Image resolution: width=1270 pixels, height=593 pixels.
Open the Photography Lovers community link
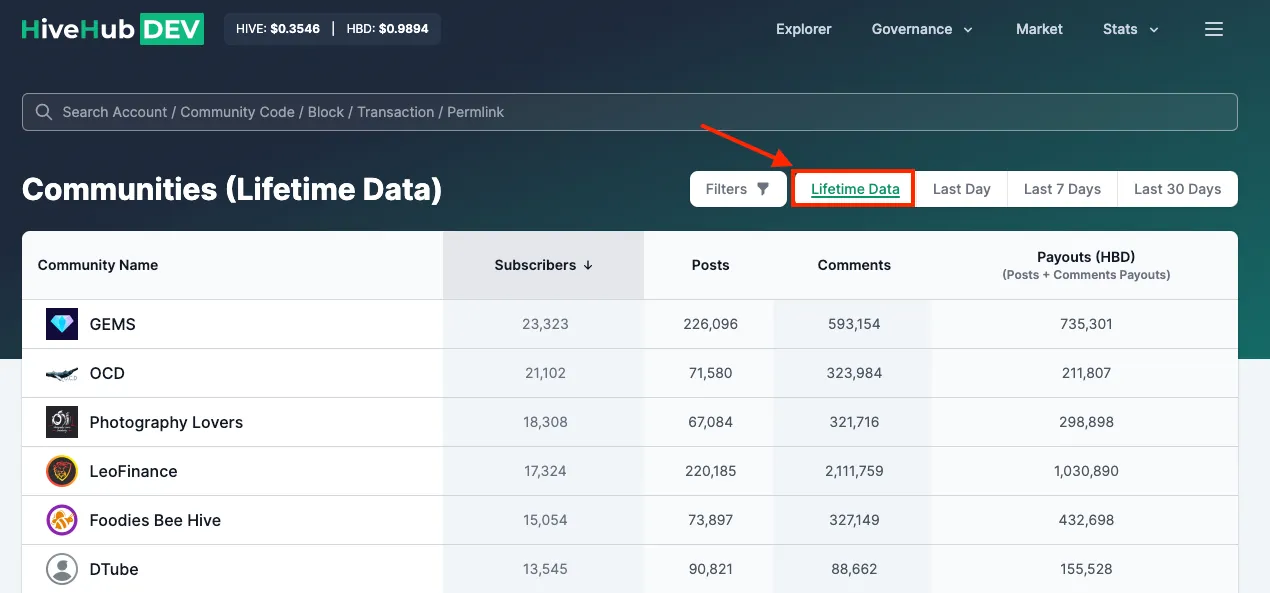[166, 422]
